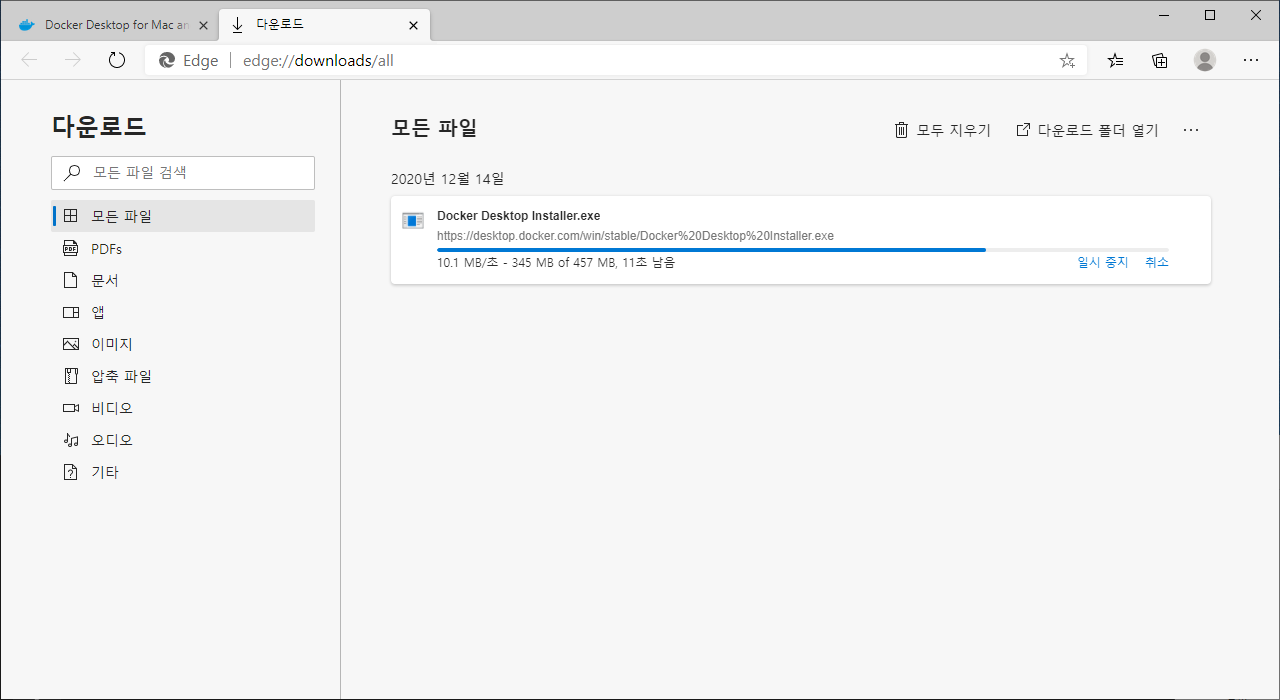Click the 345 MB of 457 MB status text
The image size is (1280, 700).
pos(557,263)
